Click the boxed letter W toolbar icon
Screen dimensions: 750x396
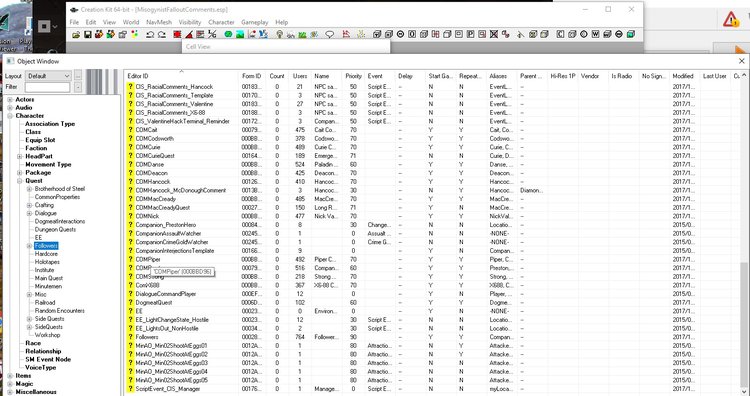tap(596, 34)
